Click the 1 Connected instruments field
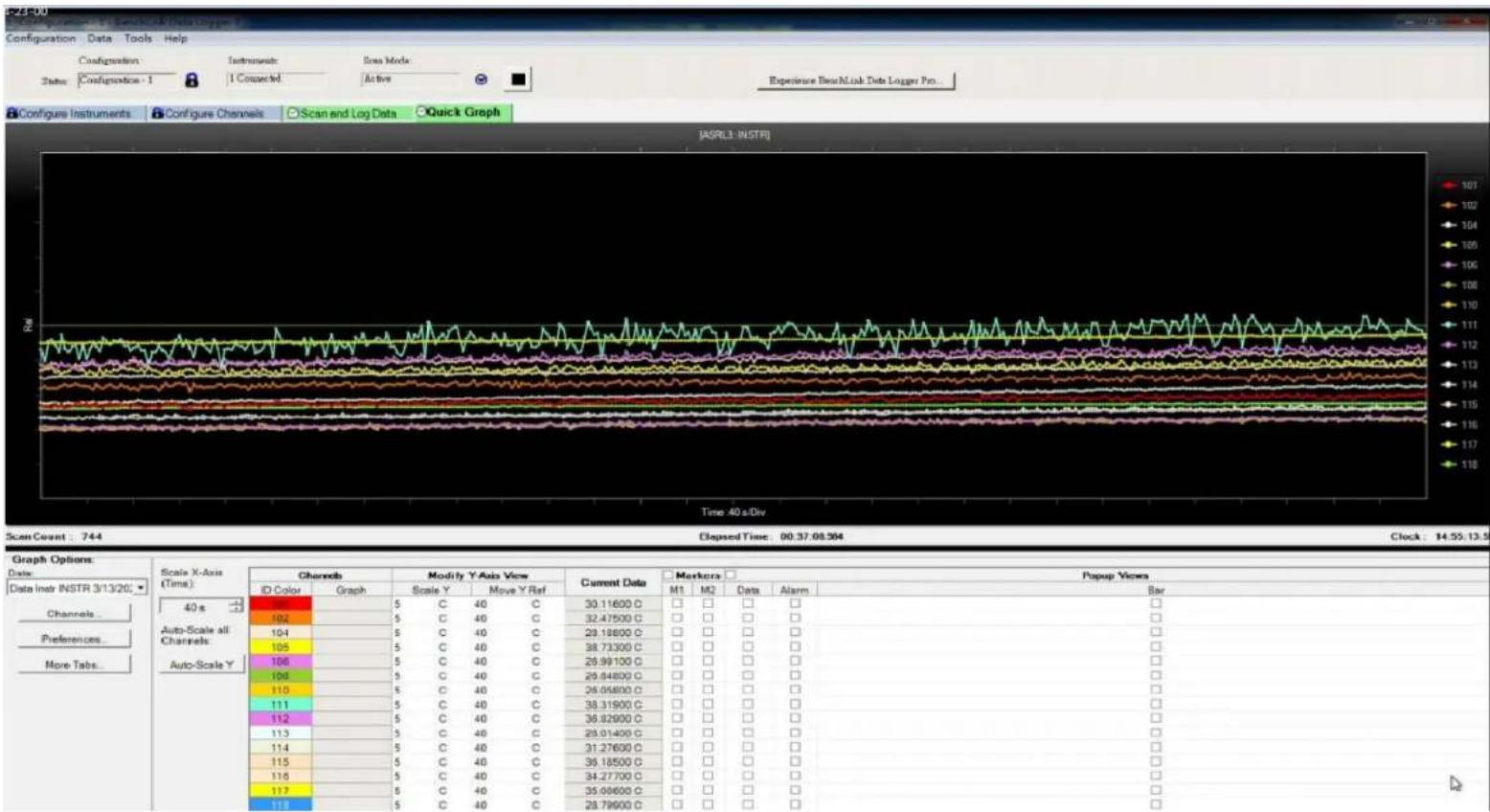The height and width of the screenshot is (812, 1490). 276,79
